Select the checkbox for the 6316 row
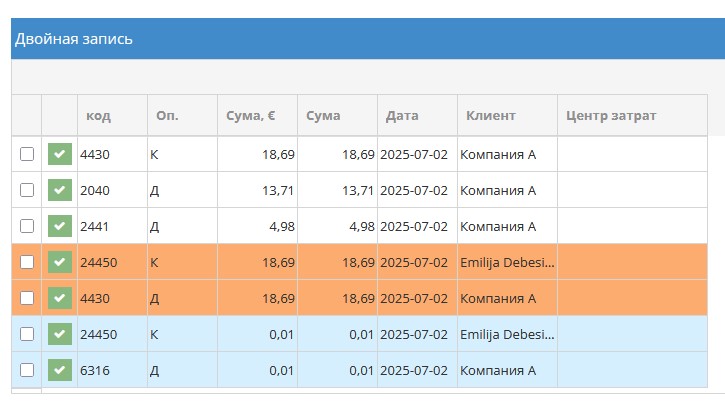Viewport: 725px width, 407px height. pos(27,370)
